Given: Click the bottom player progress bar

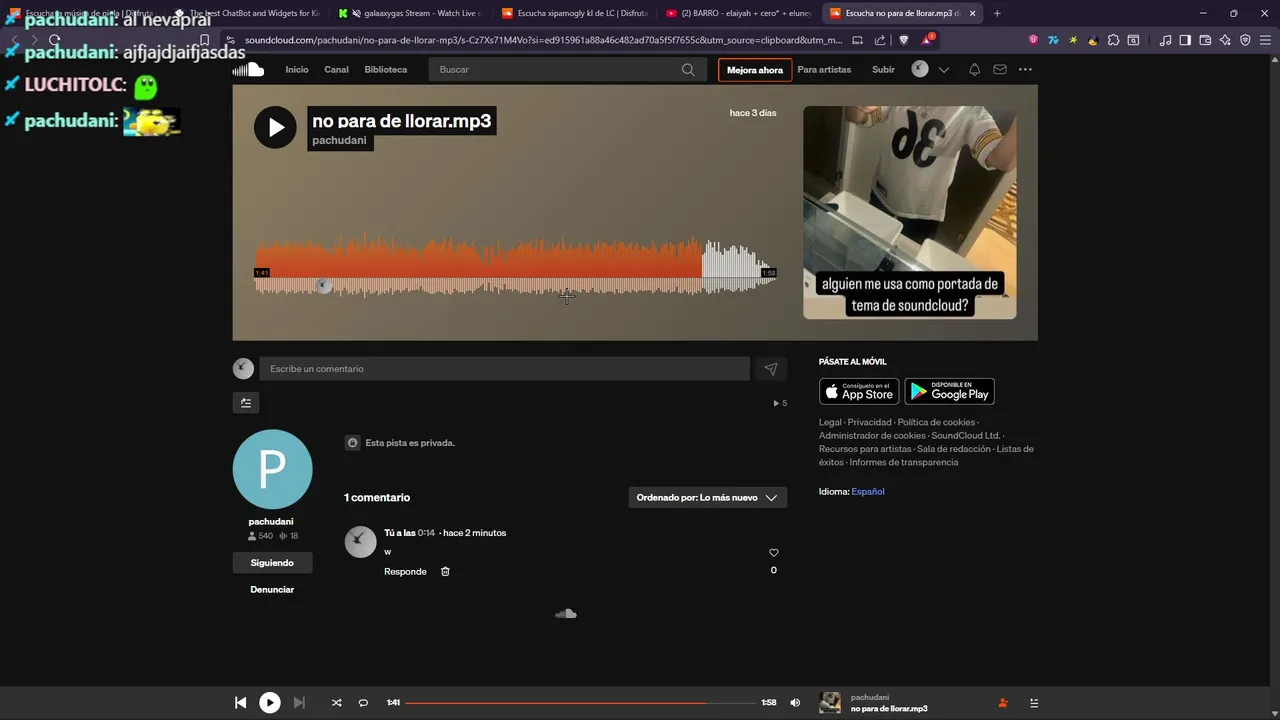Looking at the screenshot, I should 580,703.
